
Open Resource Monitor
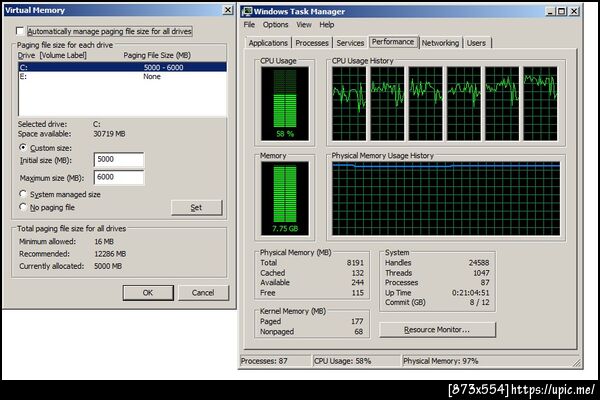[437, 330]
